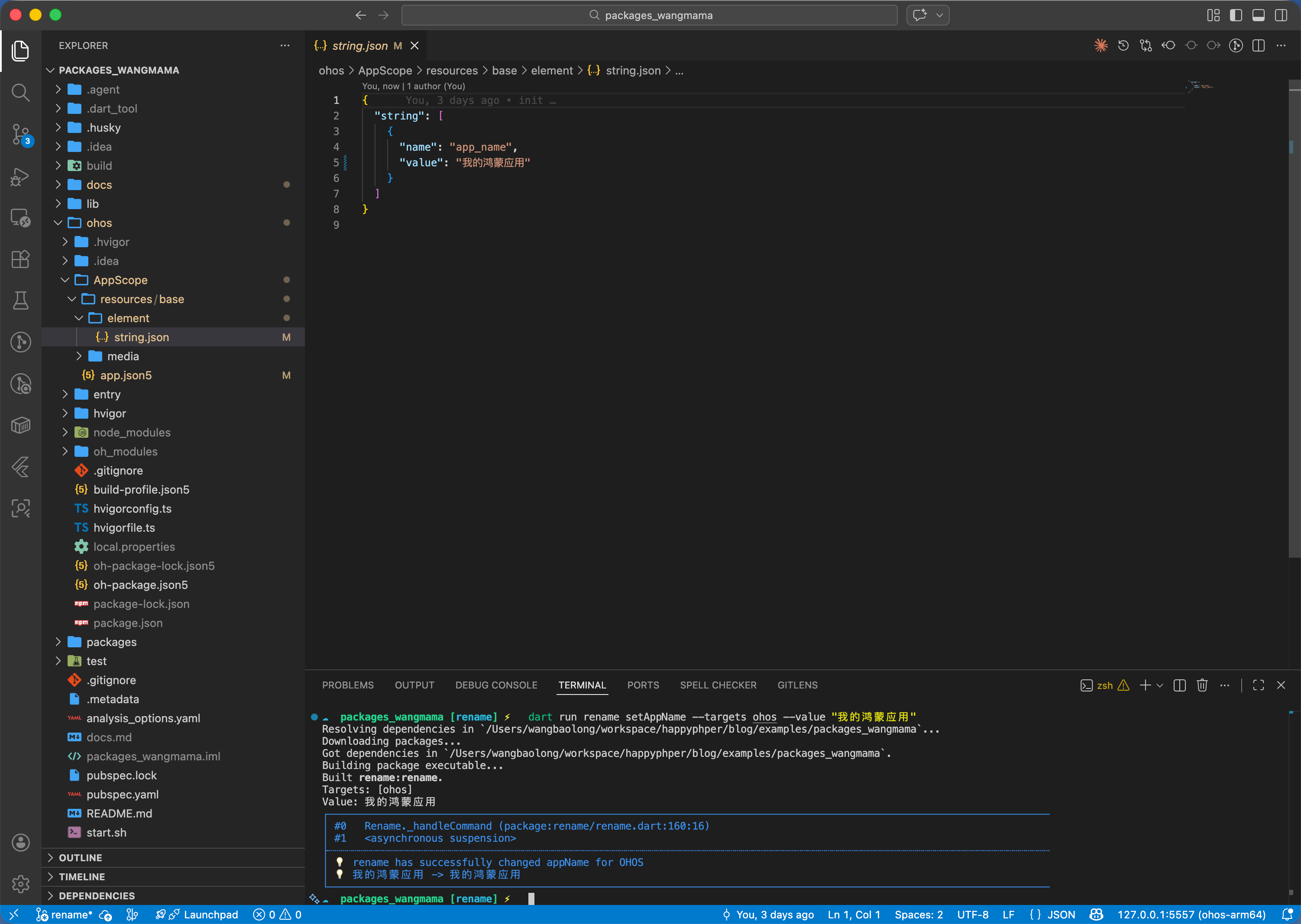1301x924 pixels.
Task: Click the editor vertical scrollbar
Action: point(1294,319)
